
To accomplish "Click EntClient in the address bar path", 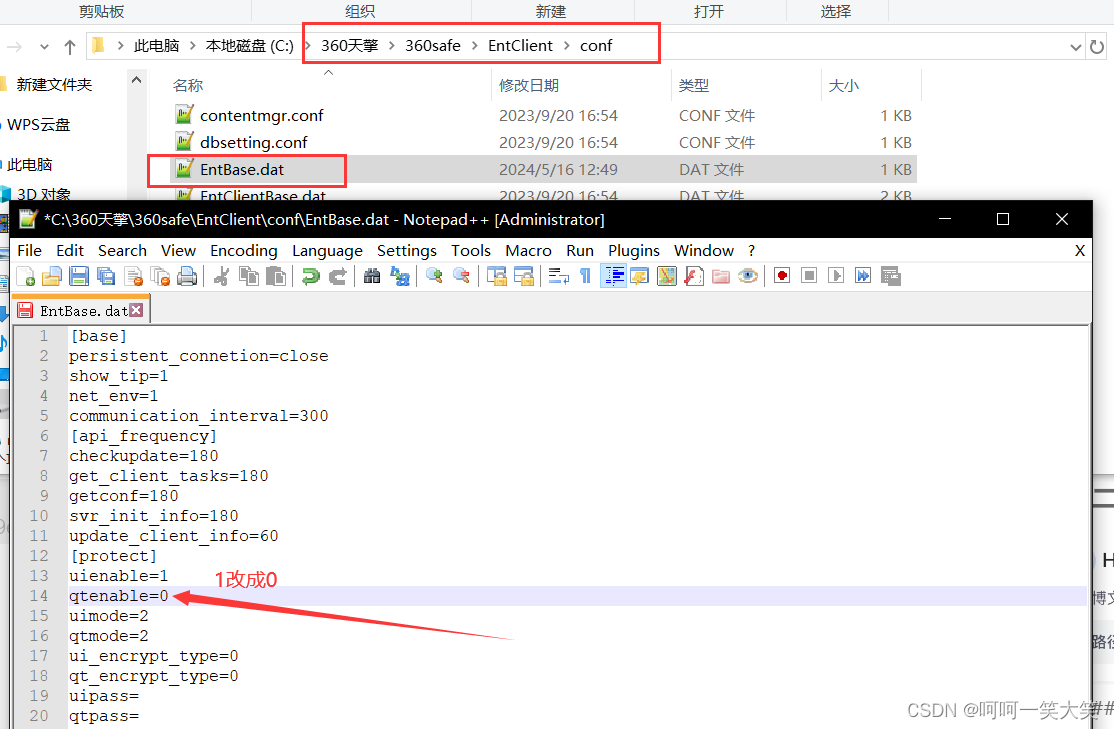I will pyautogui.click(x=520, y=45).
